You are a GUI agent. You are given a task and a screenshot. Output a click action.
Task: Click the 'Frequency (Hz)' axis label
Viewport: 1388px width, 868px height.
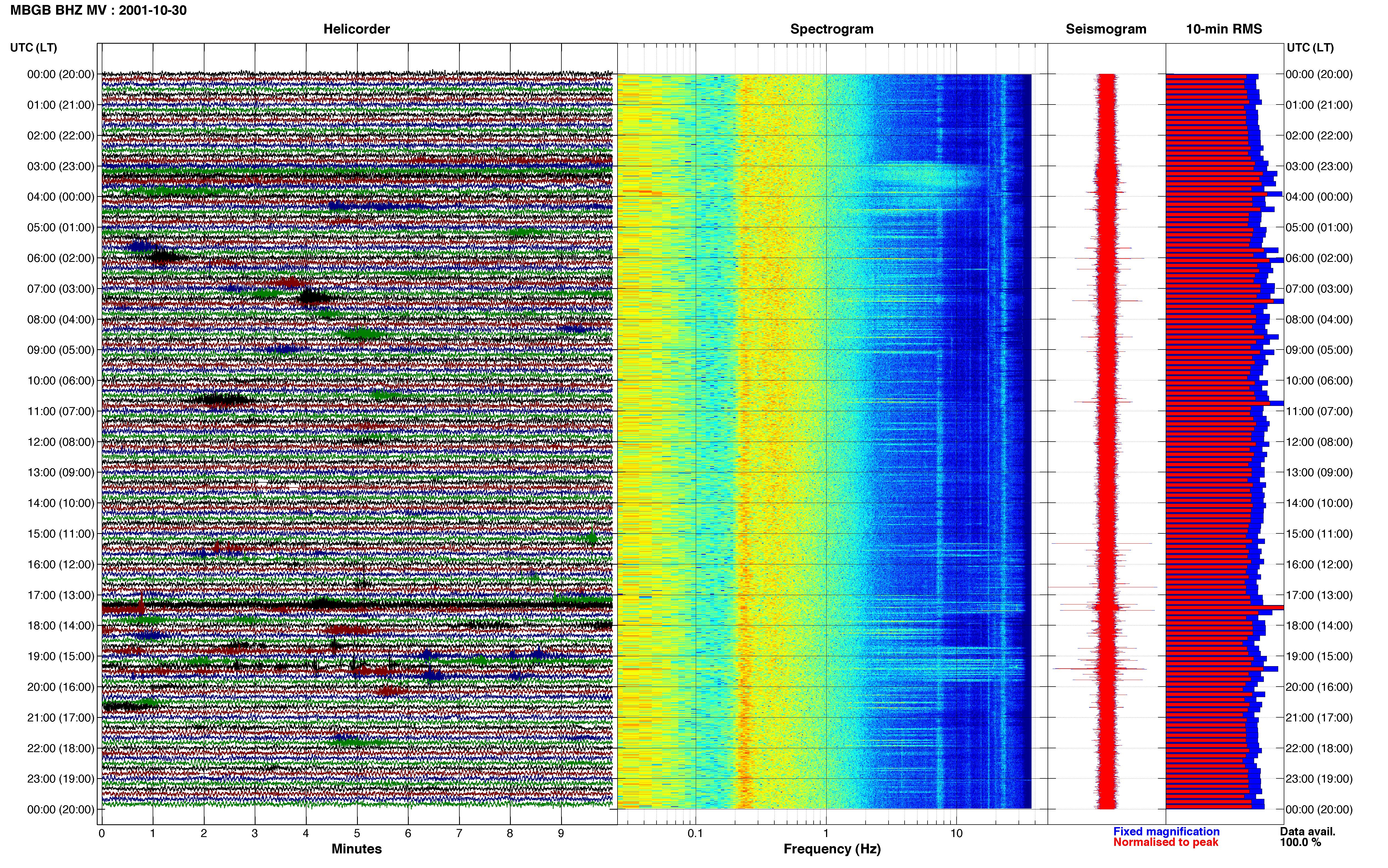tap(832, 848)
